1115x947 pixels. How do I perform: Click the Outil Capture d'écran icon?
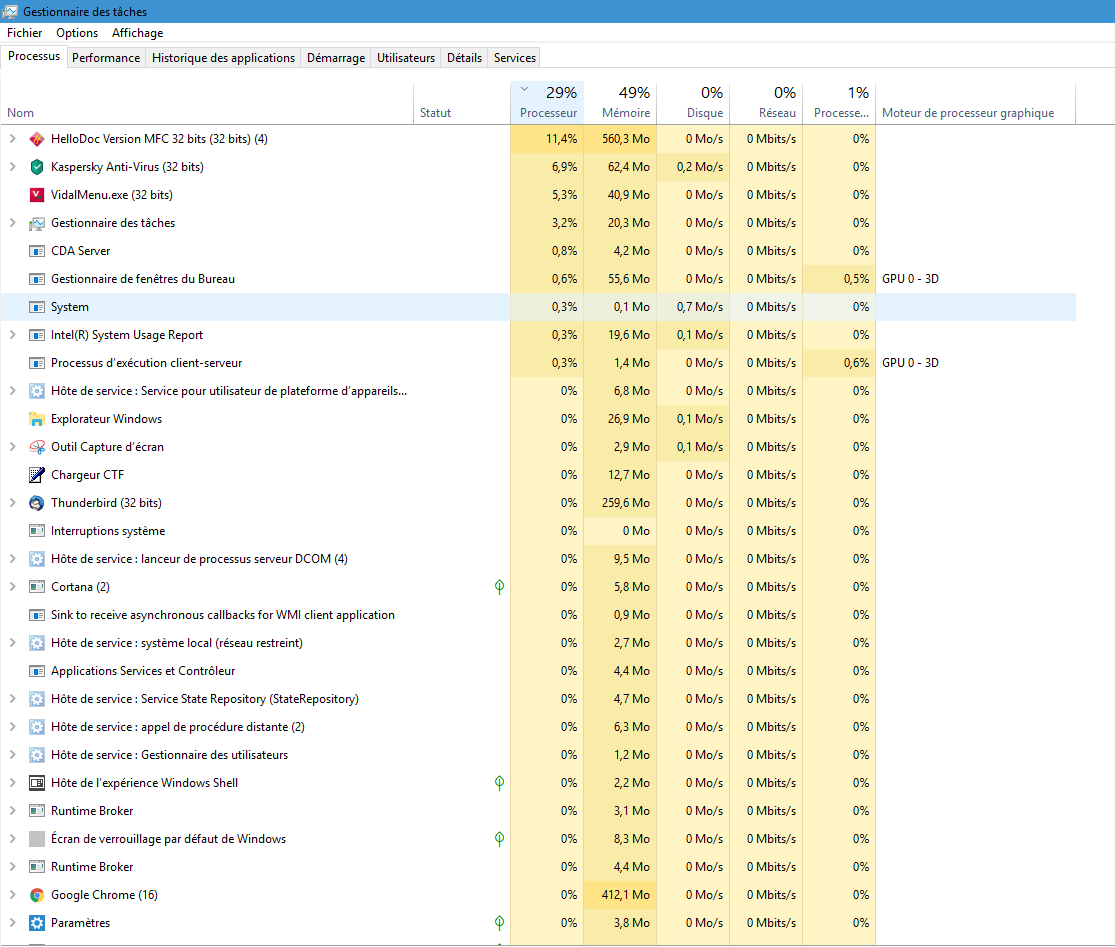(x=37, y=447)
